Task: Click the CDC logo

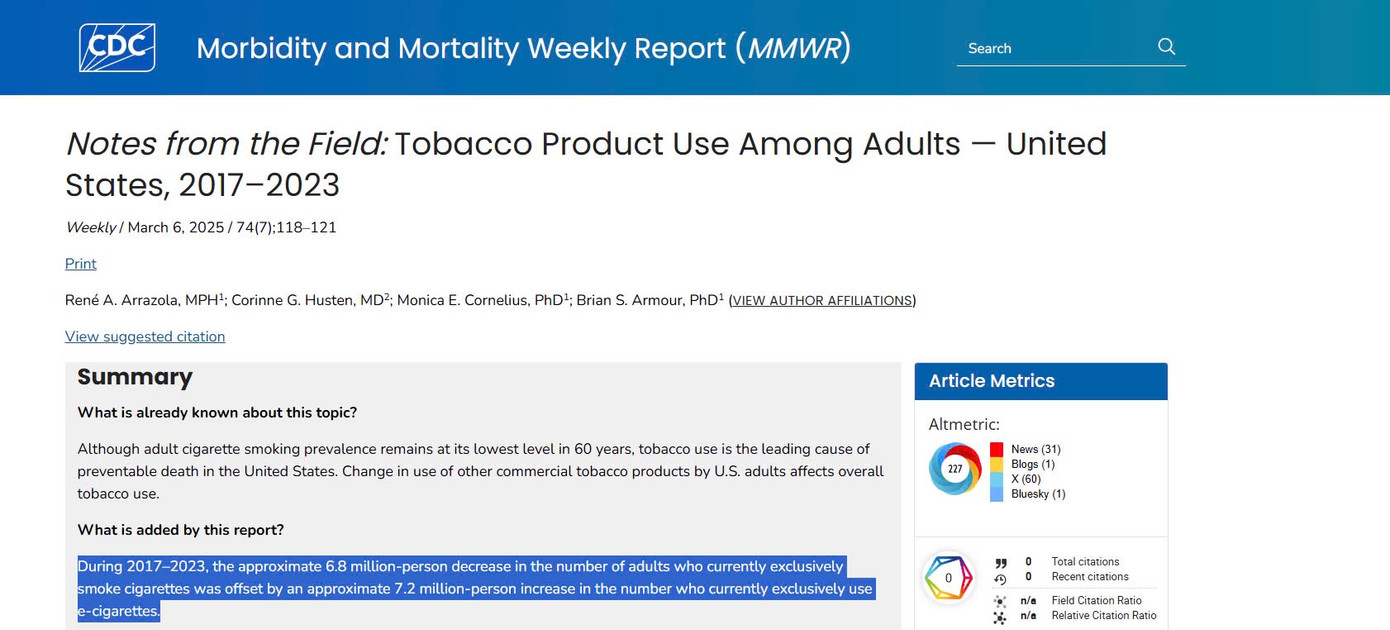Action: point(117,48)
